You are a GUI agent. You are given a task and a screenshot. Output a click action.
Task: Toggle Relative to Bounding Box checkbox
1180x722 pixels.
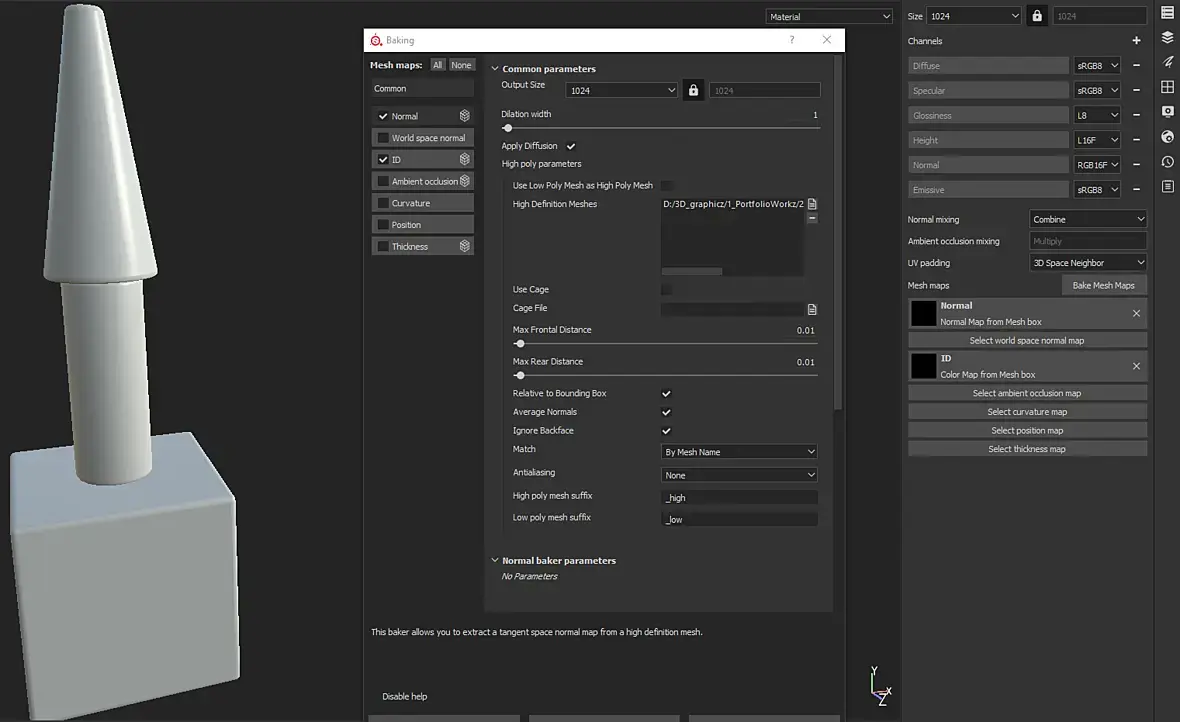coord(666,394)
